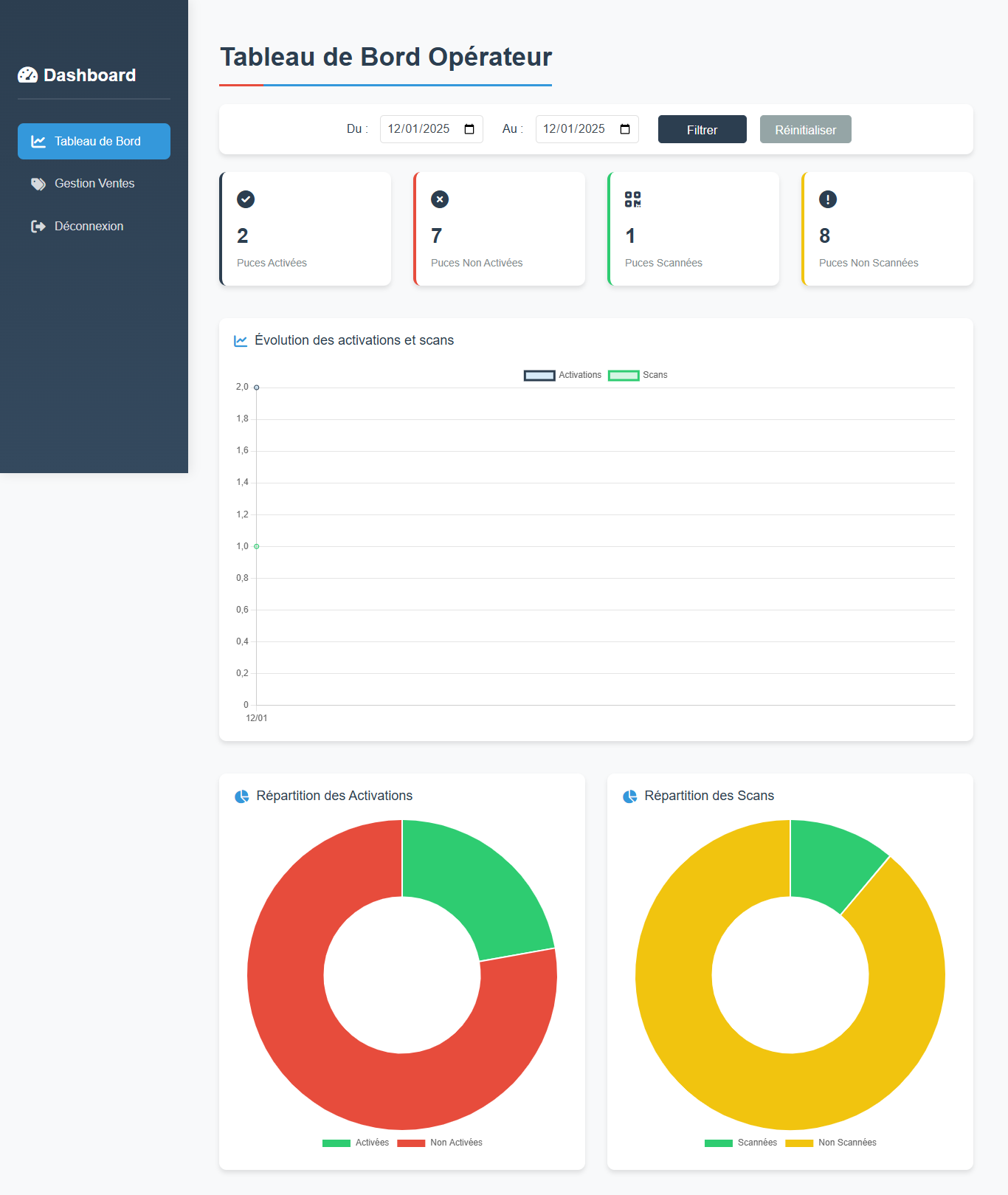Open calendar picker for the Du date
The height and width of the screenshot is (1195, 1008).
click(x=469, y=129)
